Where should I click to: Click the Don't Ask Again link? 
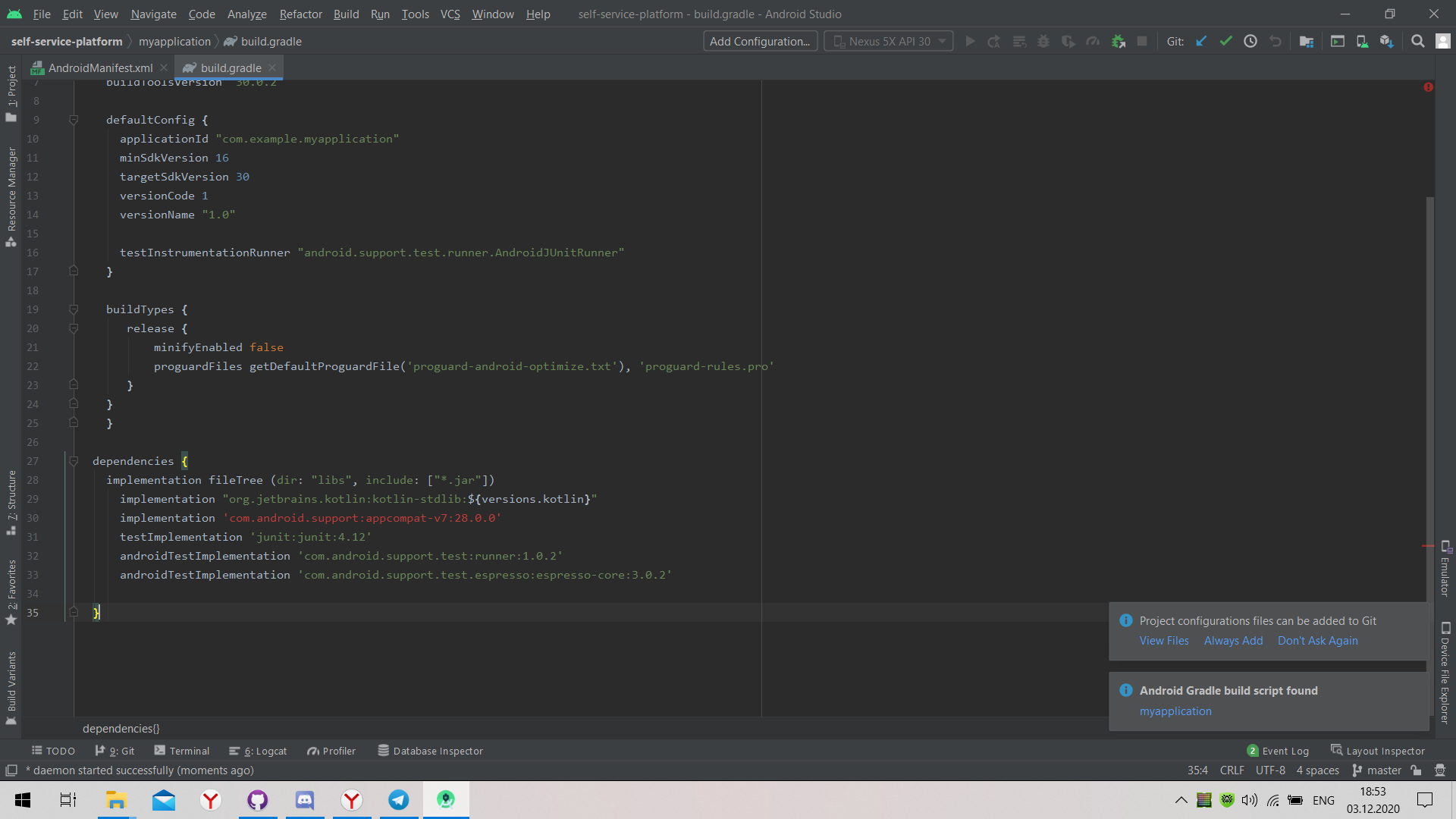coord(1317,641)
